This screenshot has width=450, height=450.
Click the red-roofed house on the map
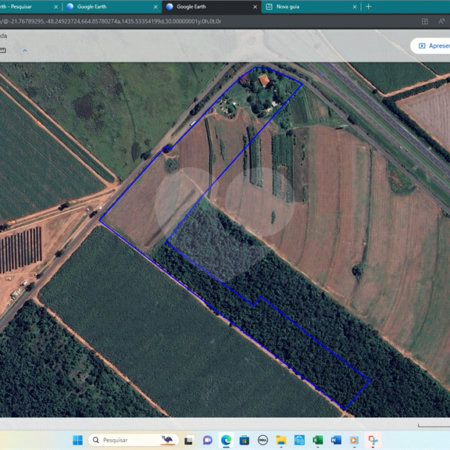[264, 80]
